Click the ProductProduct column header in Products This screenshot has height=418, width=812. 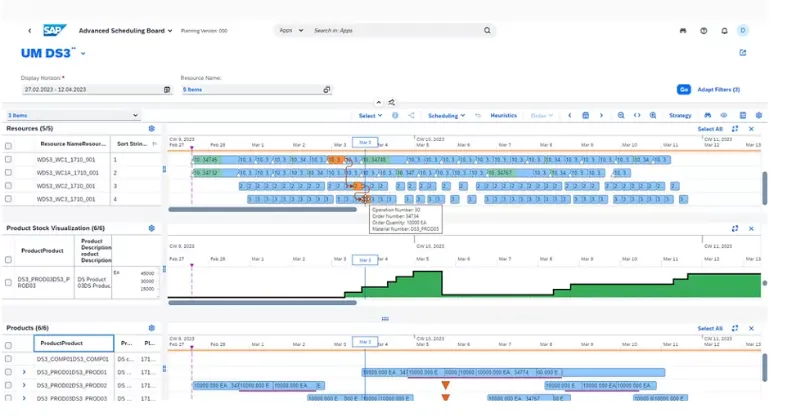click(x=74, y=343)
